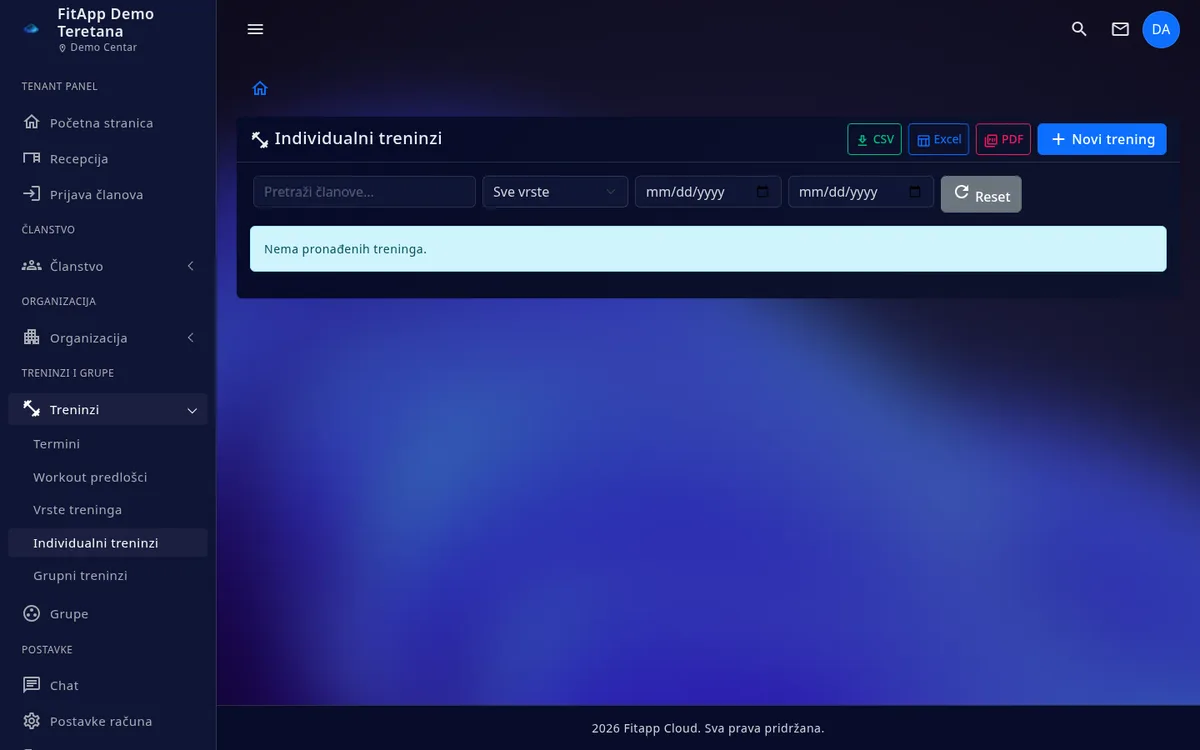Open the calendar picker of the second date field
Image resolution: width=1200 pixels, height=750 pixels.
click(915, 192)
